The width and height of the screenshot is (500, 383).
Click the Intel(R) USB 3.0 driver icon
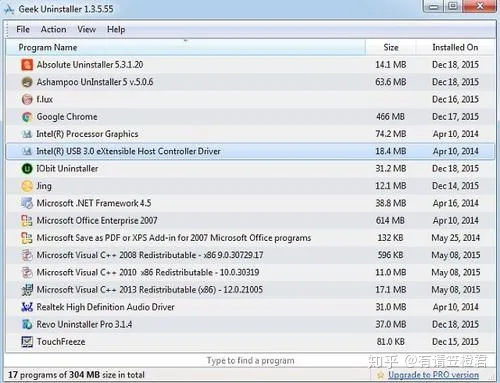(27, 151)
